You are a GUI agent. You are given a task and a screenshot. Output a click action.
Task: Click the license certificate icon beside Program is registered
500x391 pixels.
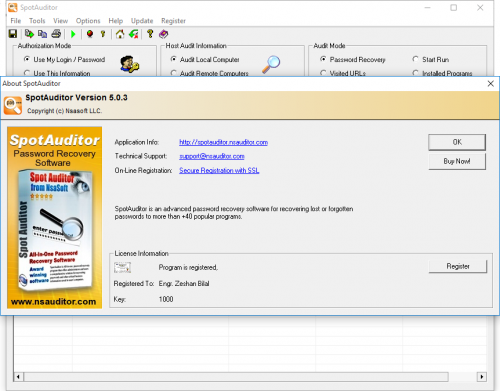click(x=122, y=267)
